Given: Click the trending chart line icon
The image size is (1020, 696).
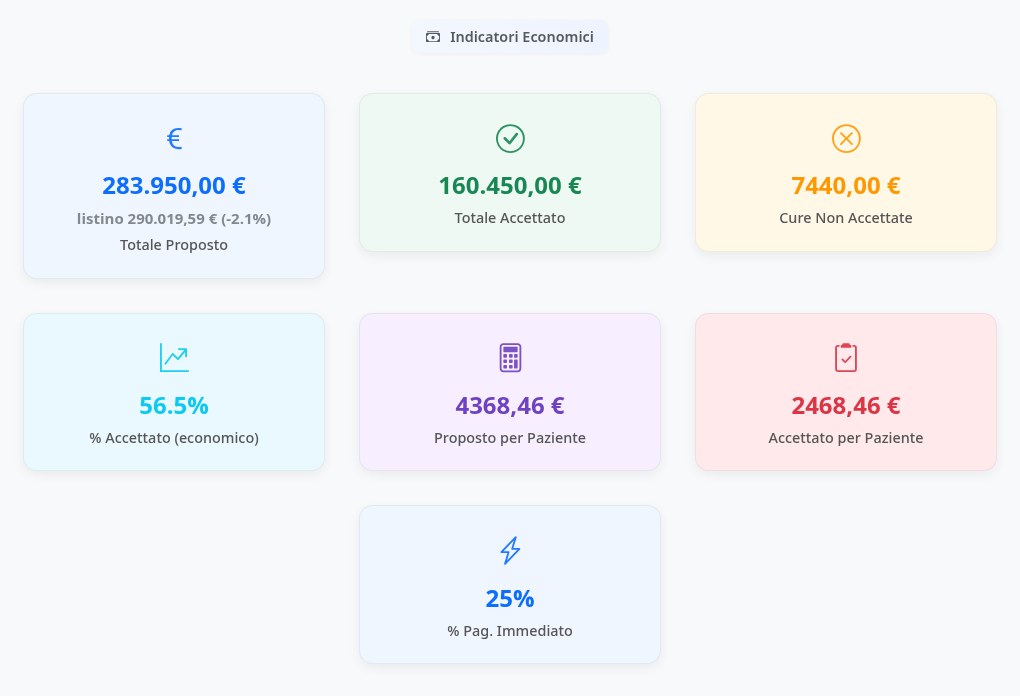Looking at the screenshot, I should [174, 358].
